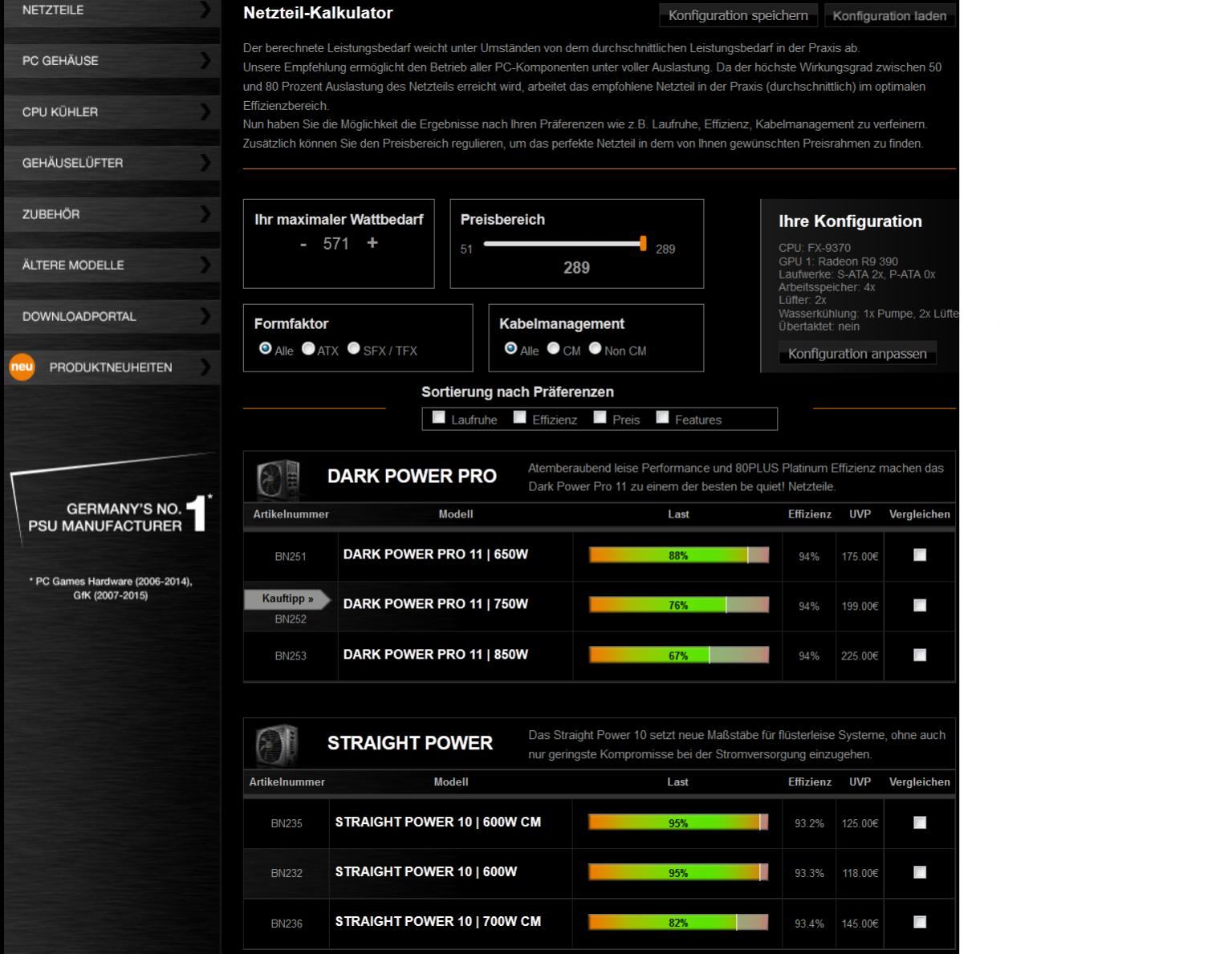This screenshot has height=954, width=1232.
Task: Click the Preisbereich slider track
Action: tap(564, 244)
